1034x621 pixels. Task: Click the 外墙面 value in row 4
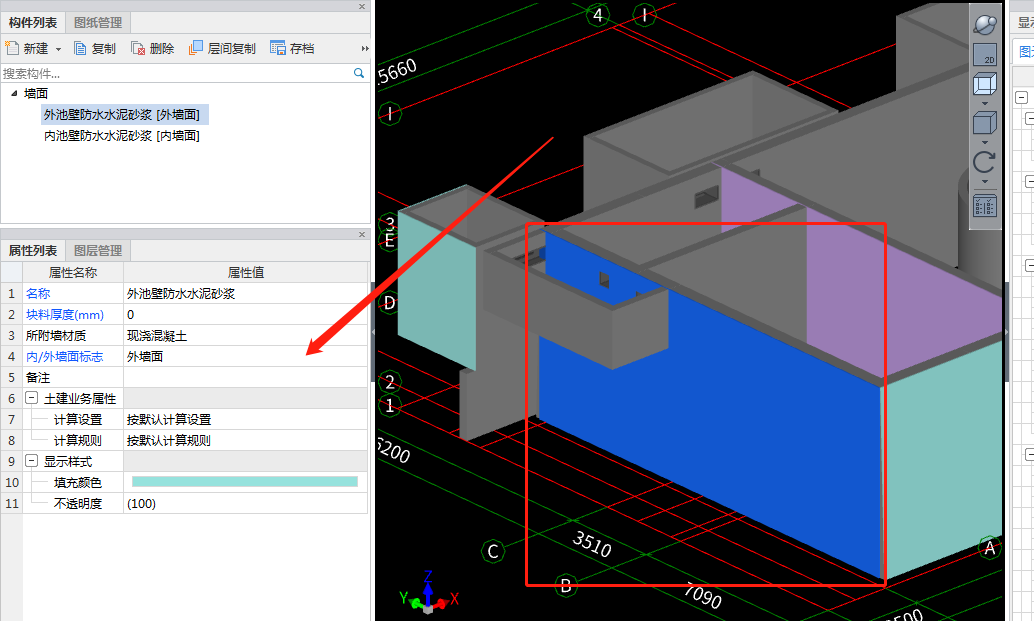click(x=245, y=357)
